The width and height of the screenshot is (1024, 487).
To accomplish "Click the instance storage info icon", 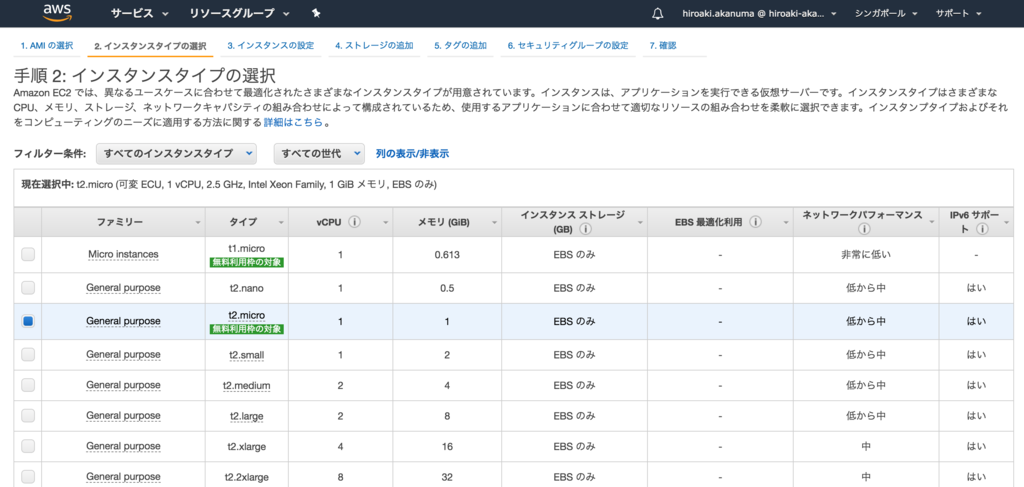I will pyautogui.click(x=584, y=230).
